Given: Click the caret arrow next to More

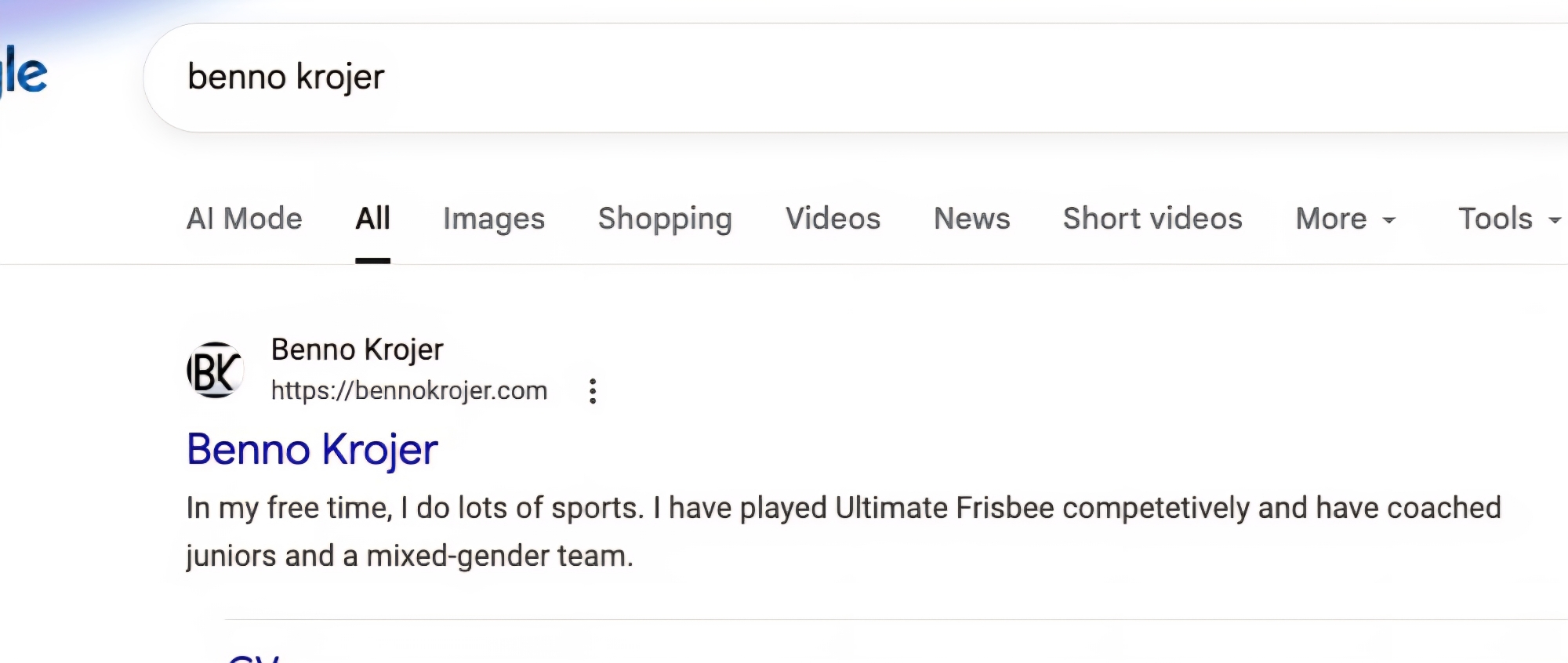Looking at the screenshot, I should pos(1388,220).
